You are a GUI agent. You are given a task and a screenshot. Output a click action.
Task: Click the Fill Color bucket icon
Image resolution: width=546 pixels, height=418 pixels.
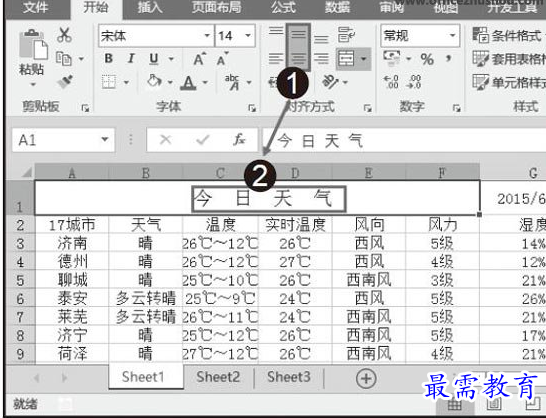click(x=154, y=82)
